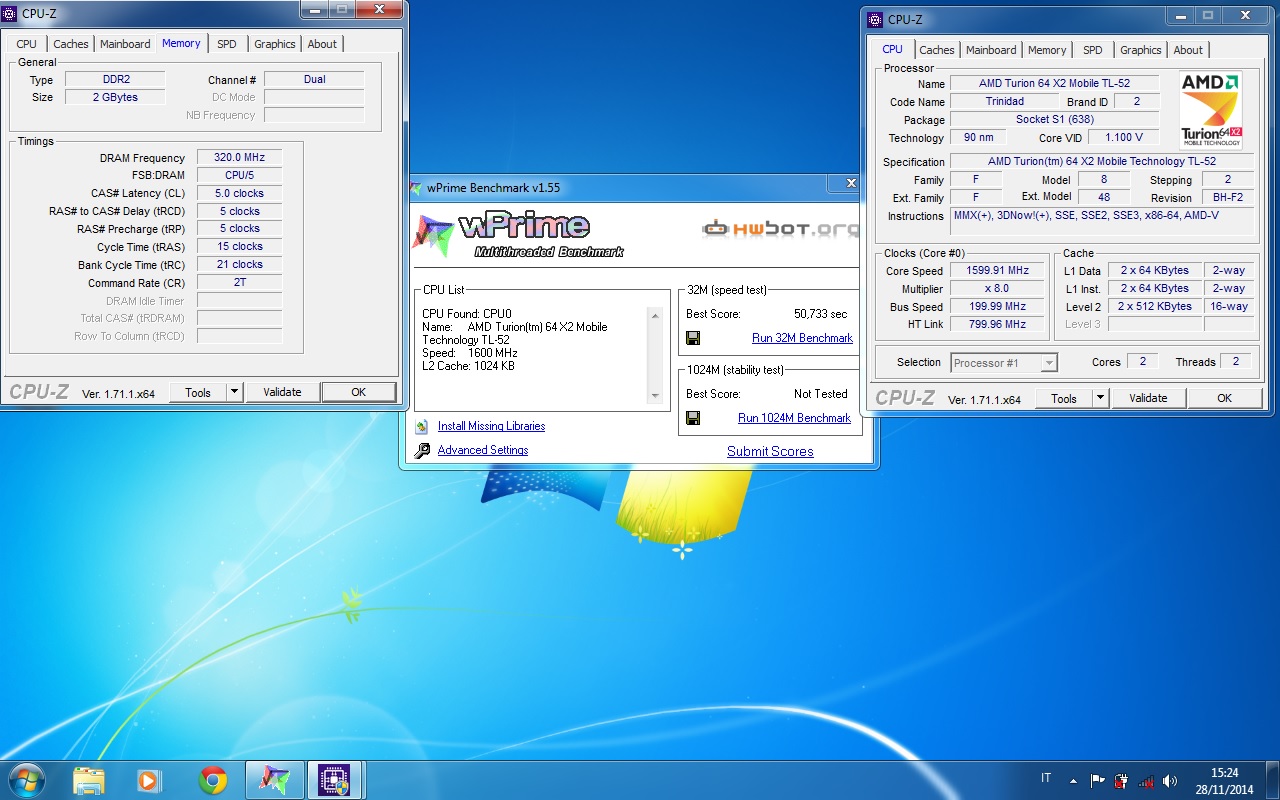This screenshot has width=1280, height=800.
Task: Open Caches tab in left CPU-Z window
Action: [71, 44]
